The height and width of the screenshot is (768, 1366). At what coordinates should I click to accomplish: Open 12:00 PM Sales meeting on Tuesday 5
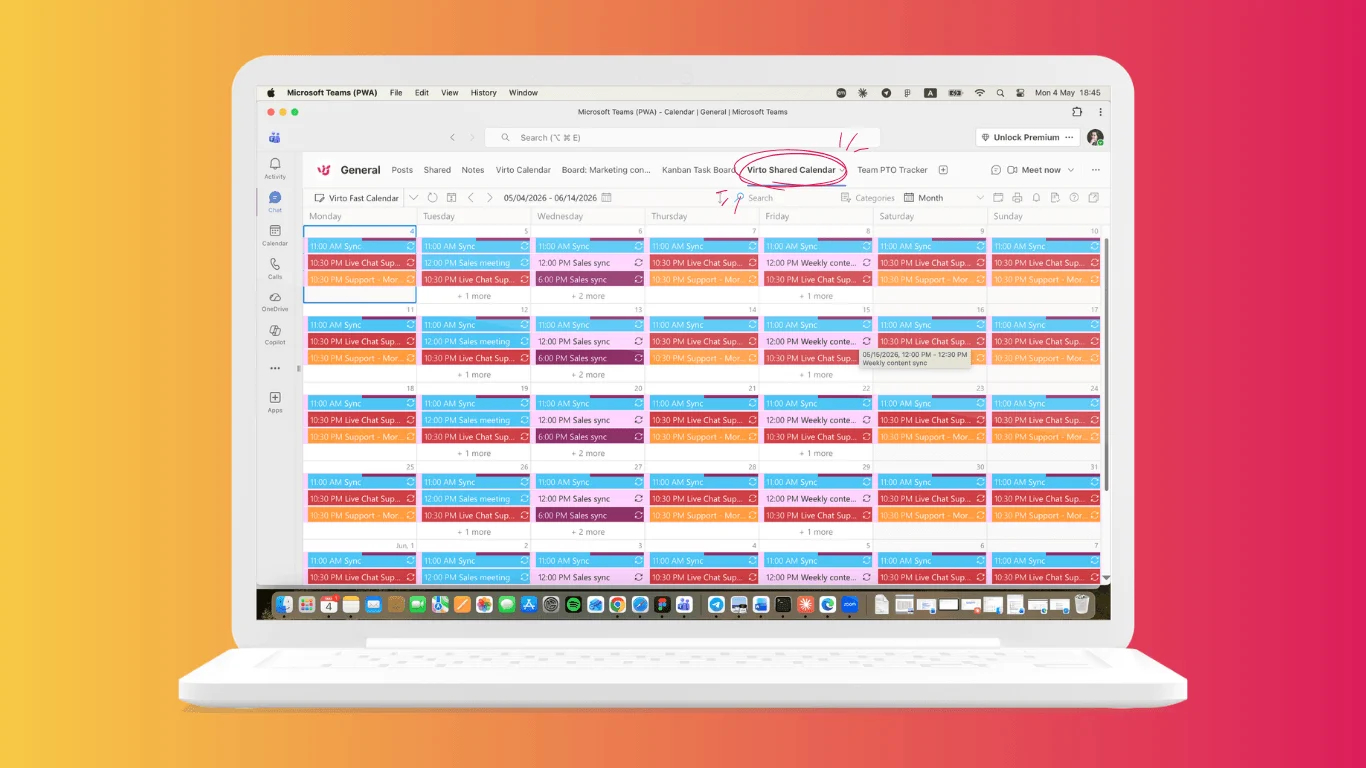coord(476,263)
